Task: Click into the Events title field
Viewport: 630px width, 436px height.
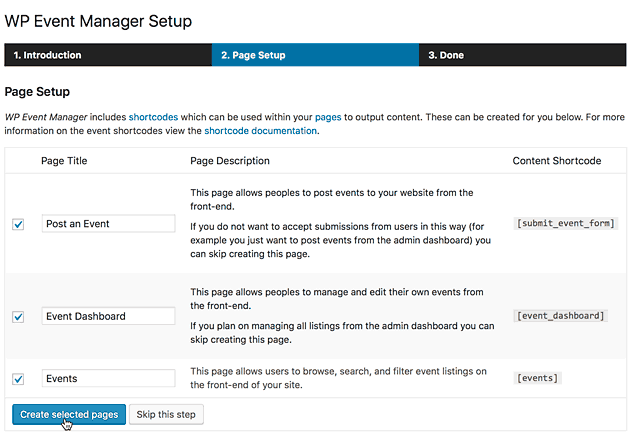Action: coord(108,378)
